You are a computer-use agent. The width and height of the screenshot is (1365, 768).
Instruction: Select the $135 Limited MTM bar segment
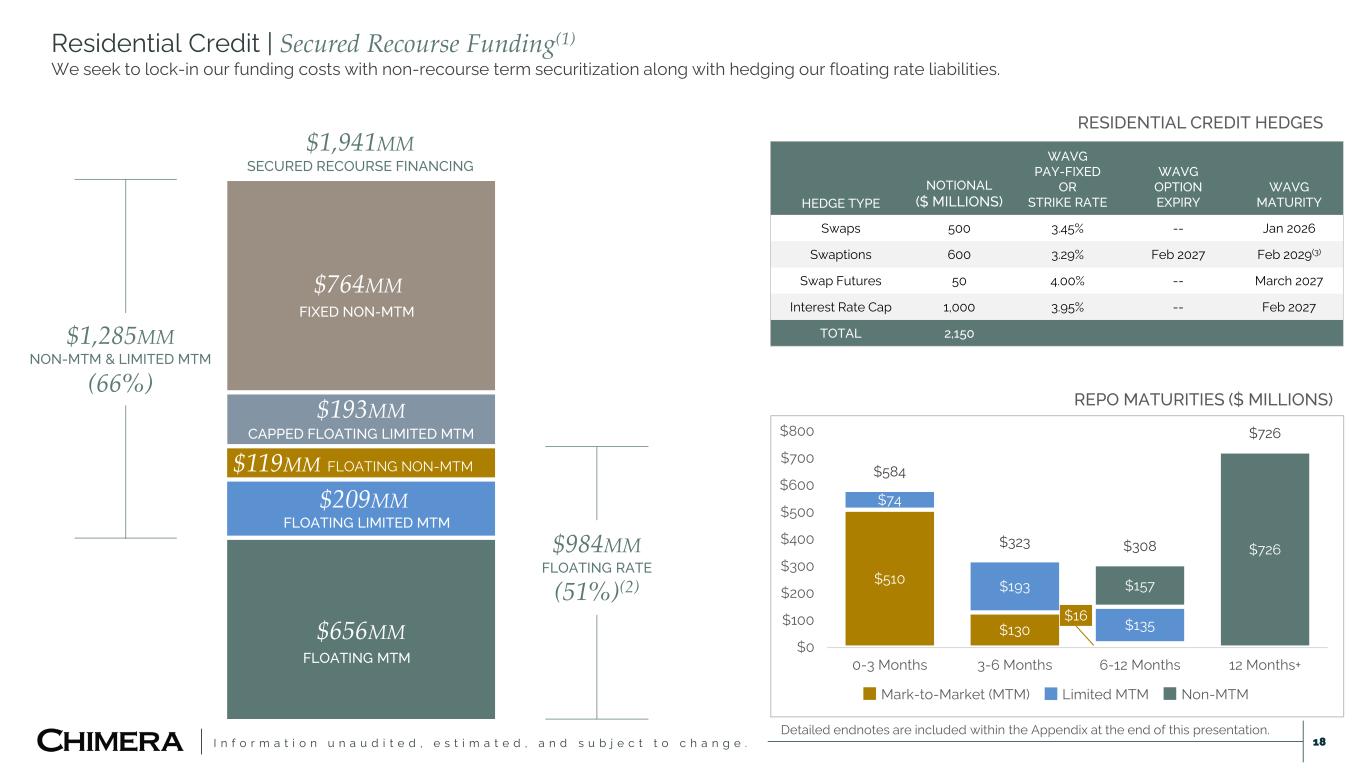[x=1139, y=626]
